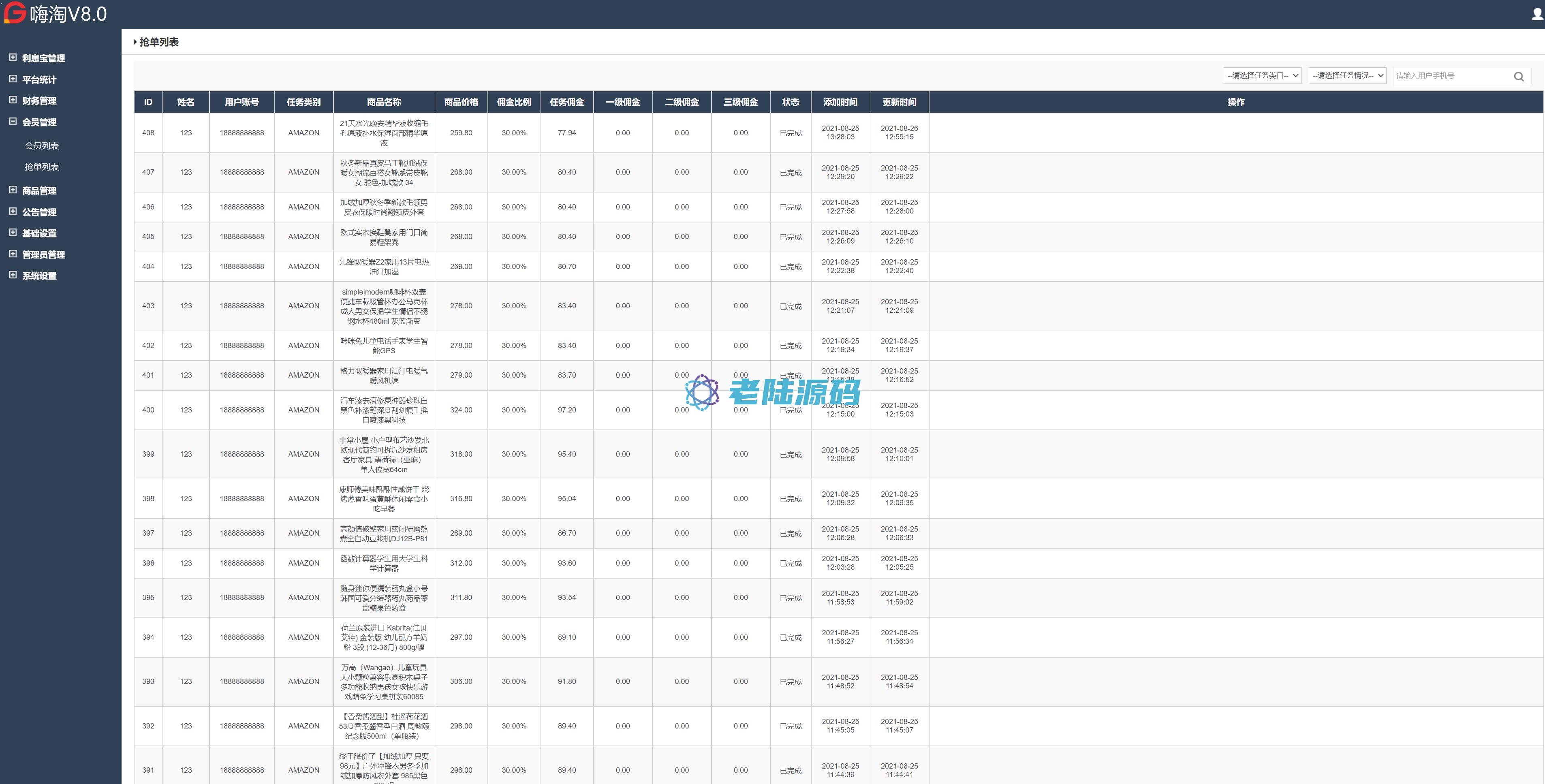
Task: Open 系统设置 menu
Action: pos(39,276)
